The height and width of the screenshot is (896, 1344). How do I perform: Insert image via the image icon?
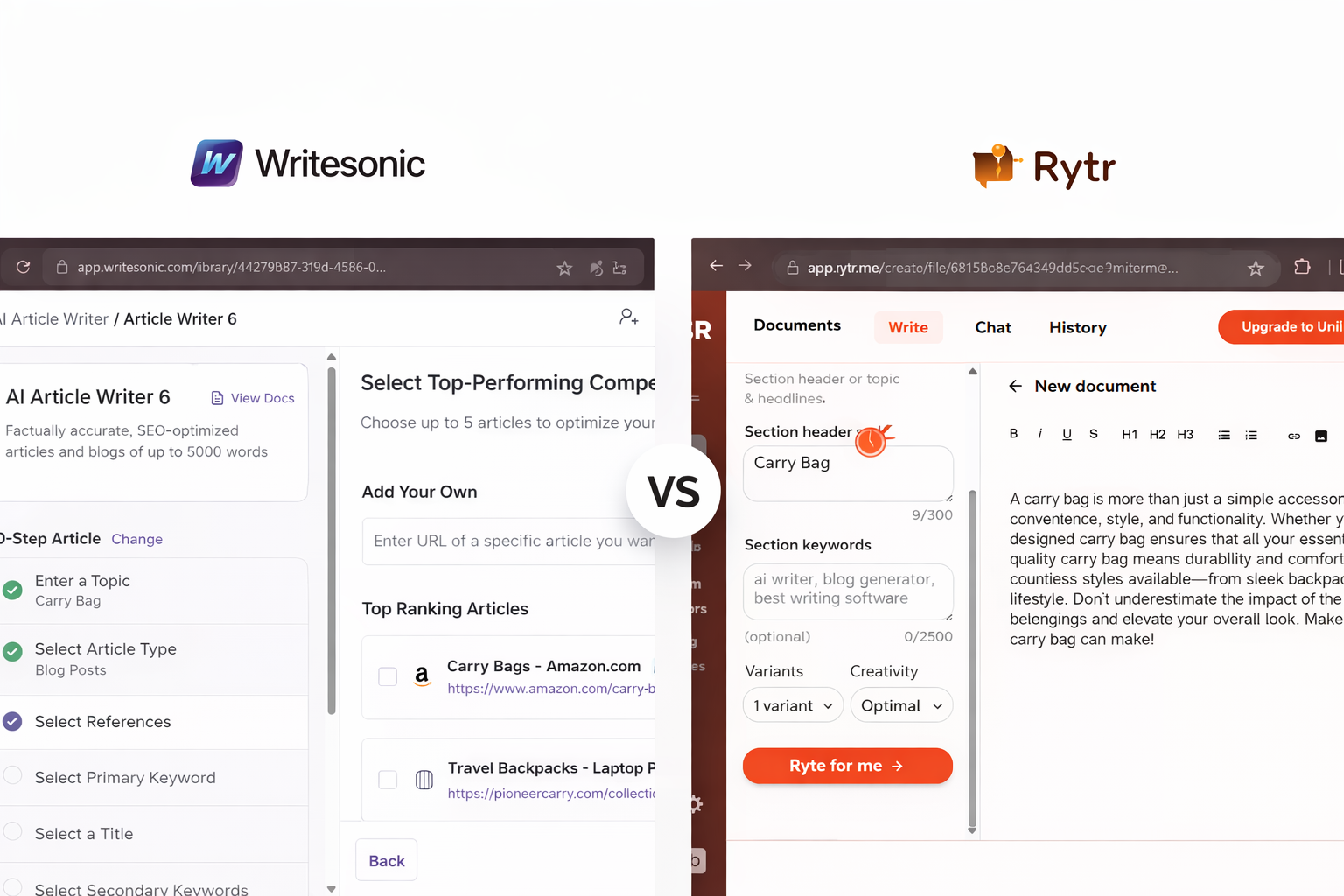click(1321, 436)
